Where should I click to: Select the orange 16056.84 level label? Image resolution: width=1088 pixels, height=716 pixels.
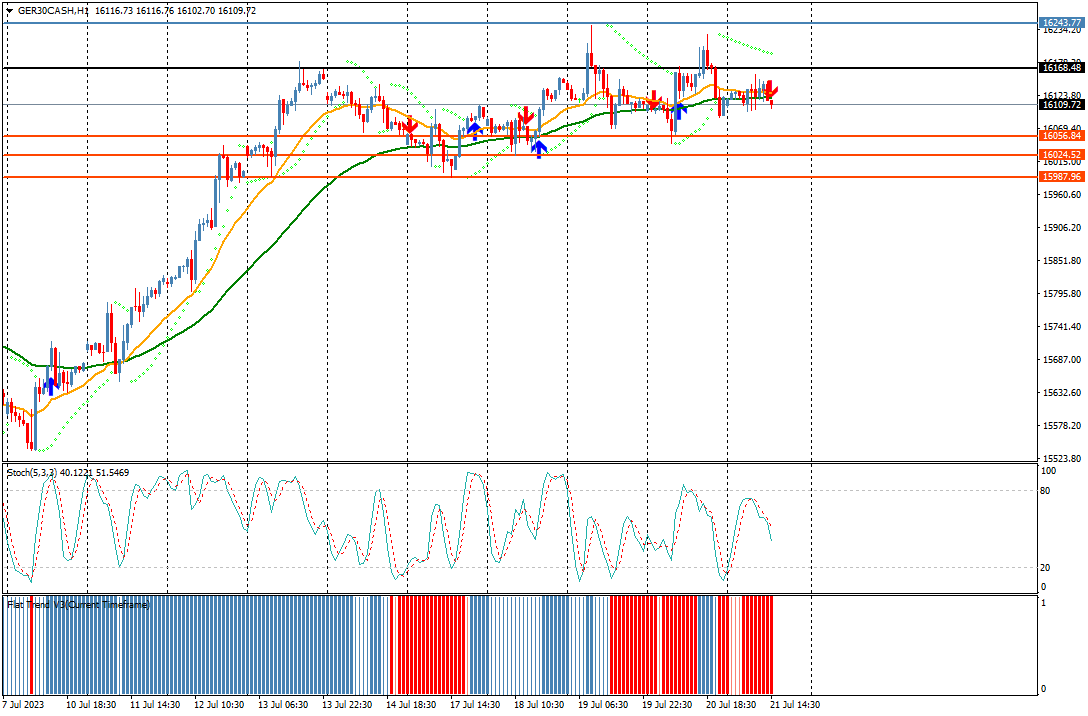point(1062,136)
